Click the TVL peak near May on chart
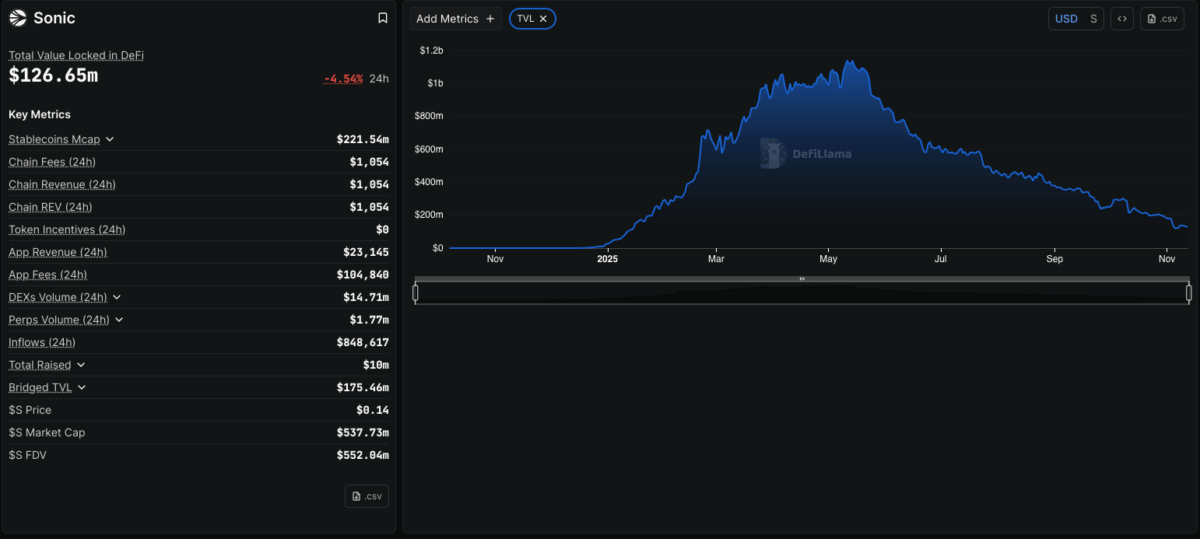The height and width of the screenshot is (539, 1200). coord(848,62)
